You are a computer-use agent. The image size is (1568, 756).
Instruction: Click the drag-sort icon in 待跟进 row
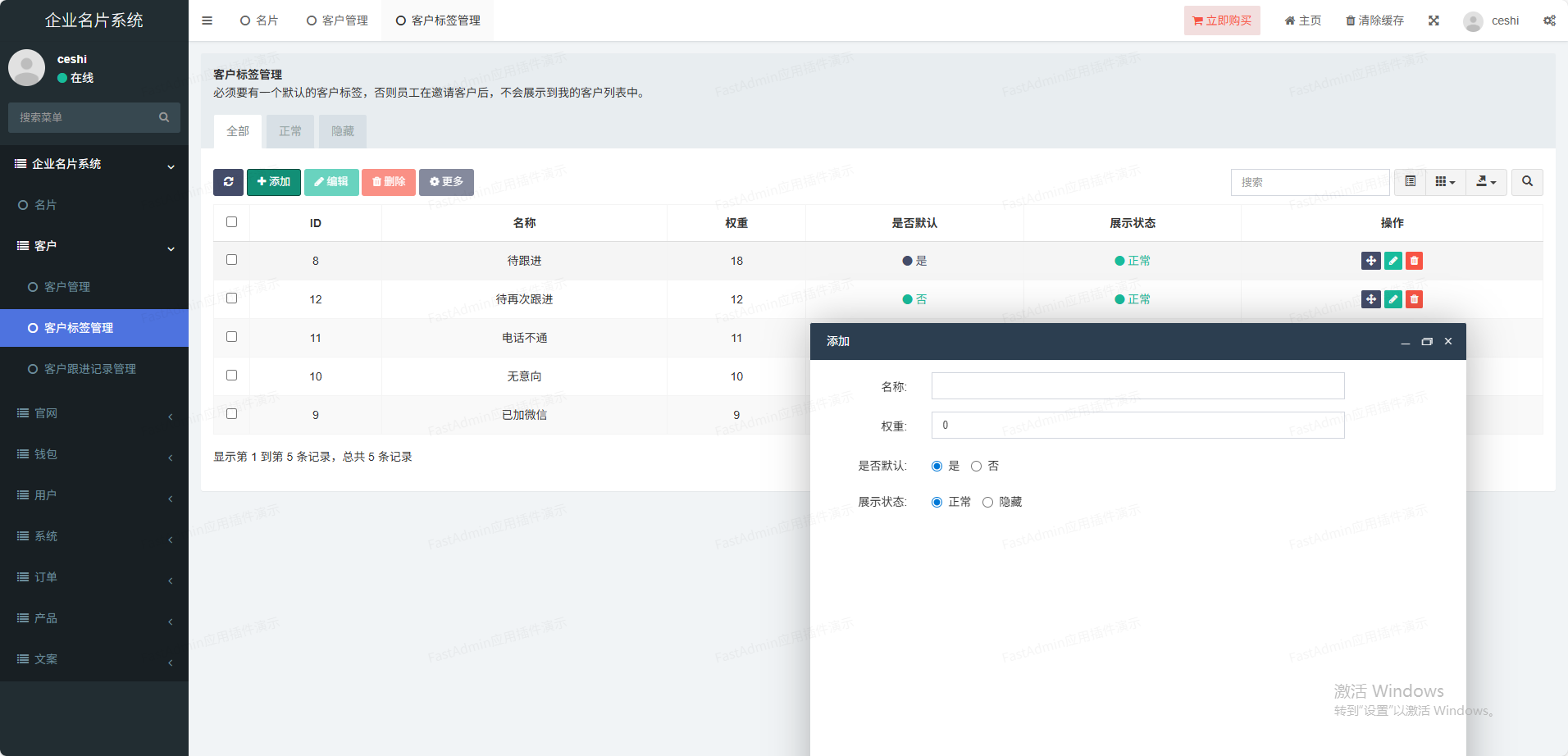1370,261
